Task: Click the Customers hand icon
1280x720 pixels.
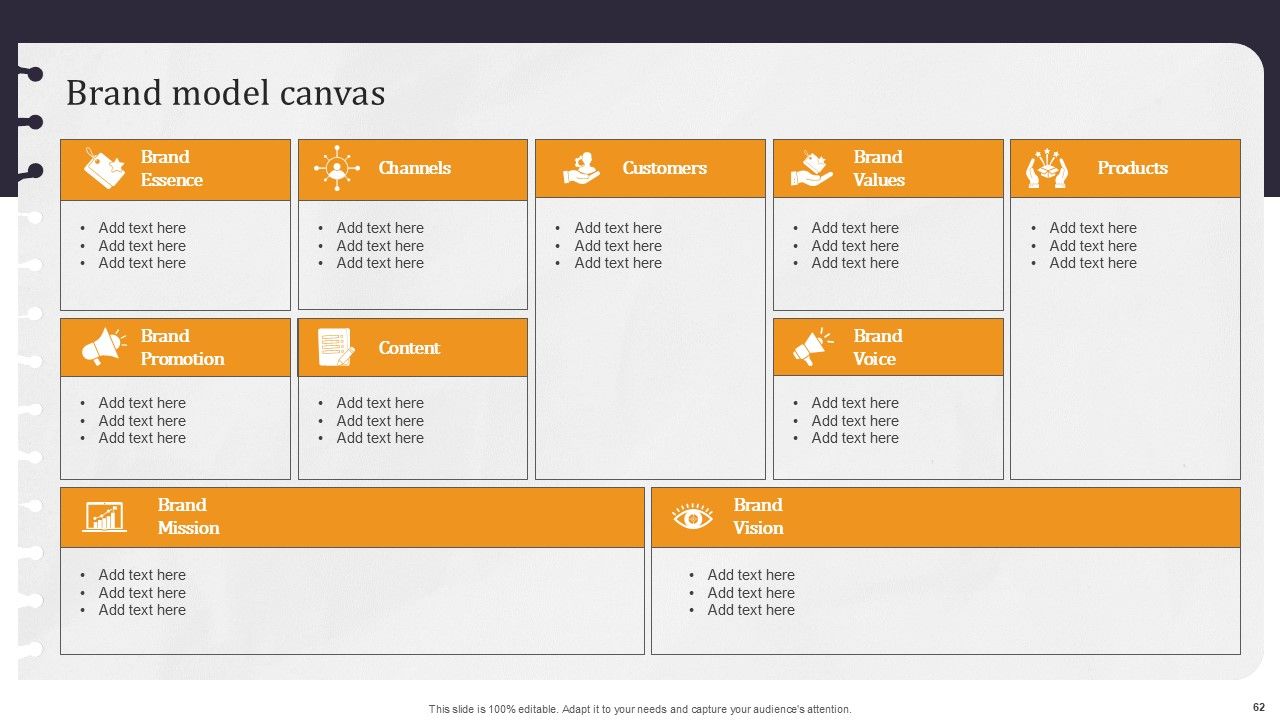Action: click(x=581, y=168)
